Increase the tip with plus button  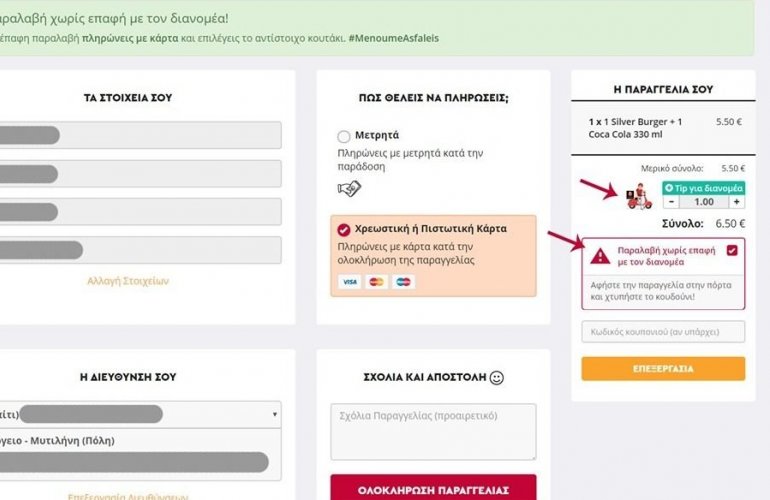736,202
